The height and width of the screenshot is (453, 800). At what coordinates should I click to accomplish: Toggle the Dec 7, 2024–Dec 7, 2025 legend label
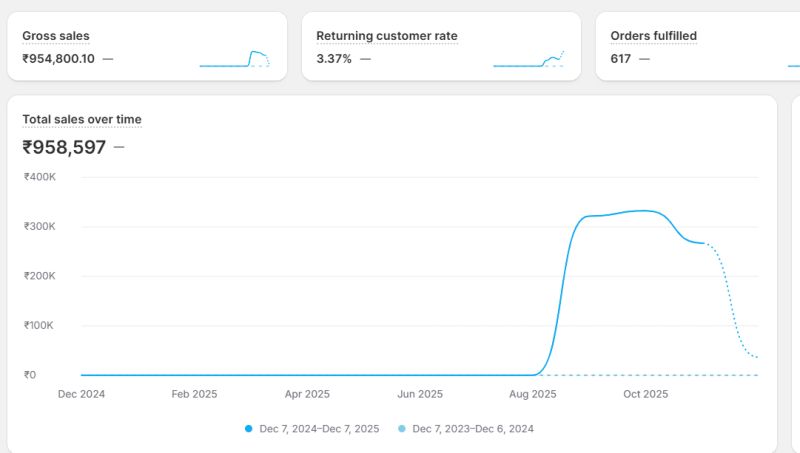(319, 429)
